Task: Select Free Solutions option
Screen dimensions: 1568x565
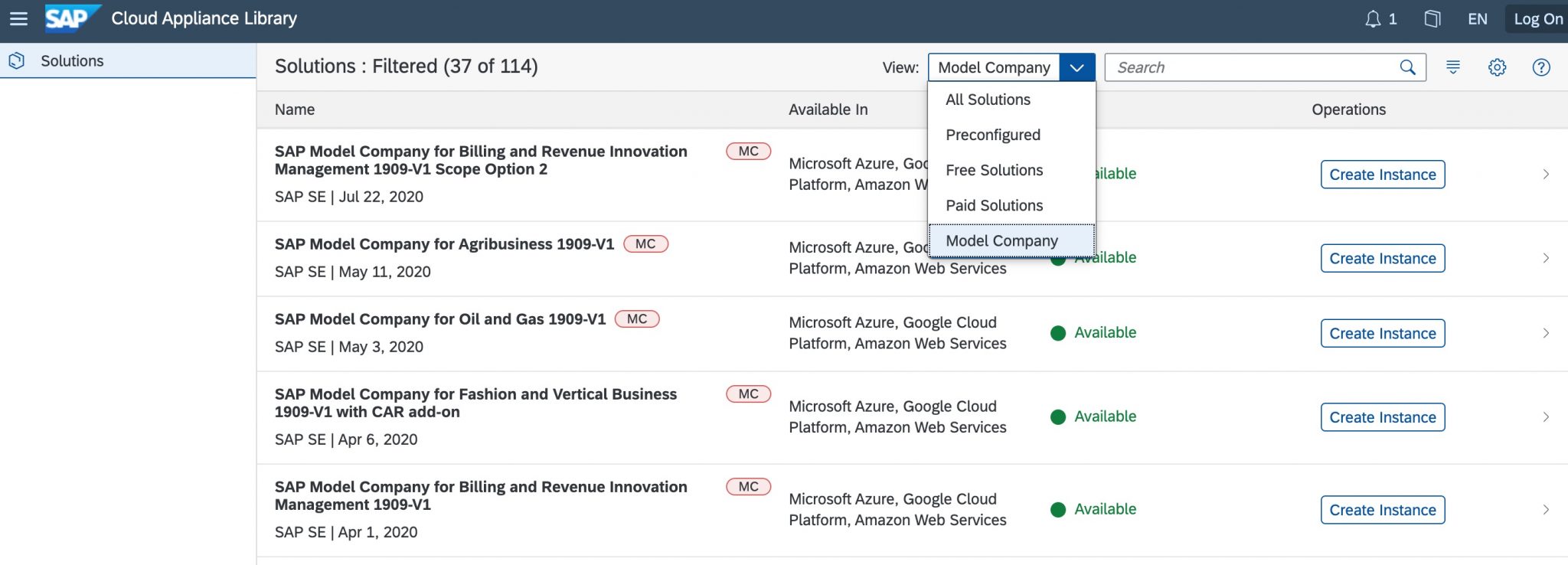Action: tap(994, 170)
